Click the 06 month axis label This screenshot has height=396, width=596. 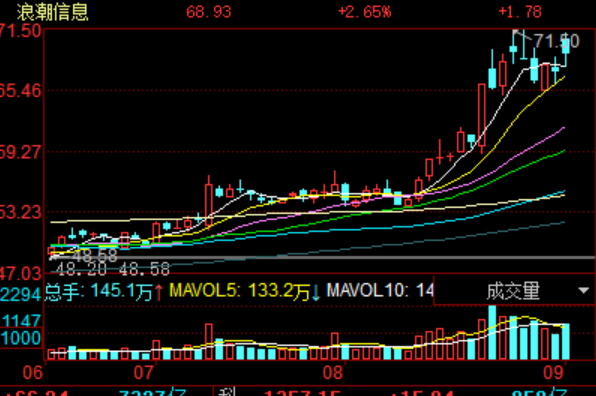pos(33,373)
